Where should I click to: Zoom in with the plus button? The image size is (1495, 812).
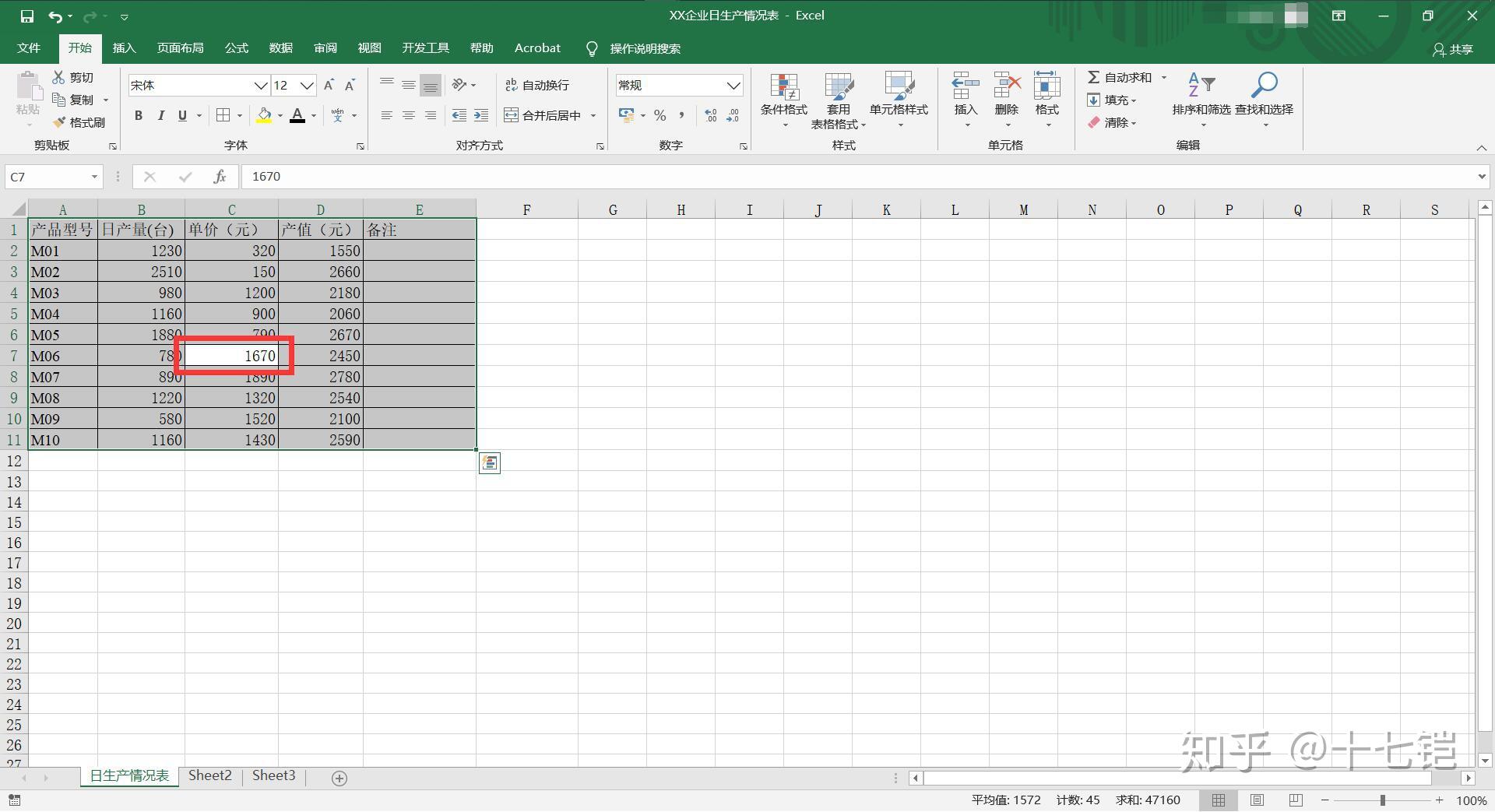click(x=1440, y=800)
